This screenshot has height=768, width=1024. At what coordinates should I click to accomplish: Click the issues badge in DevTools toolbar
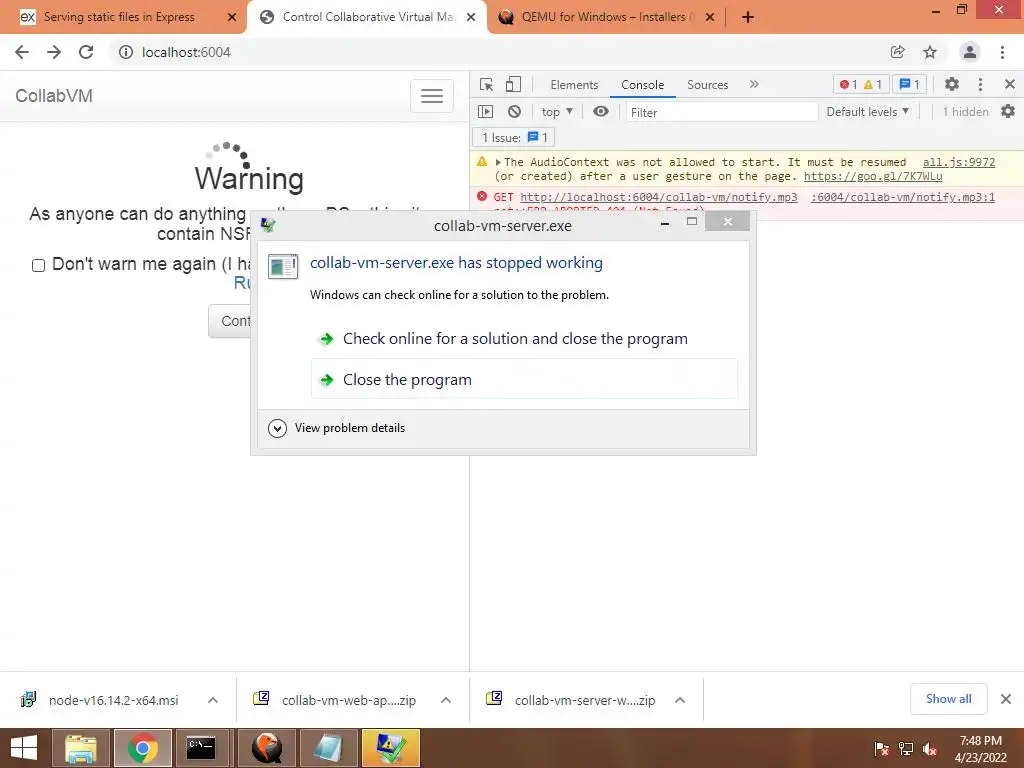(x=909, y=84)
